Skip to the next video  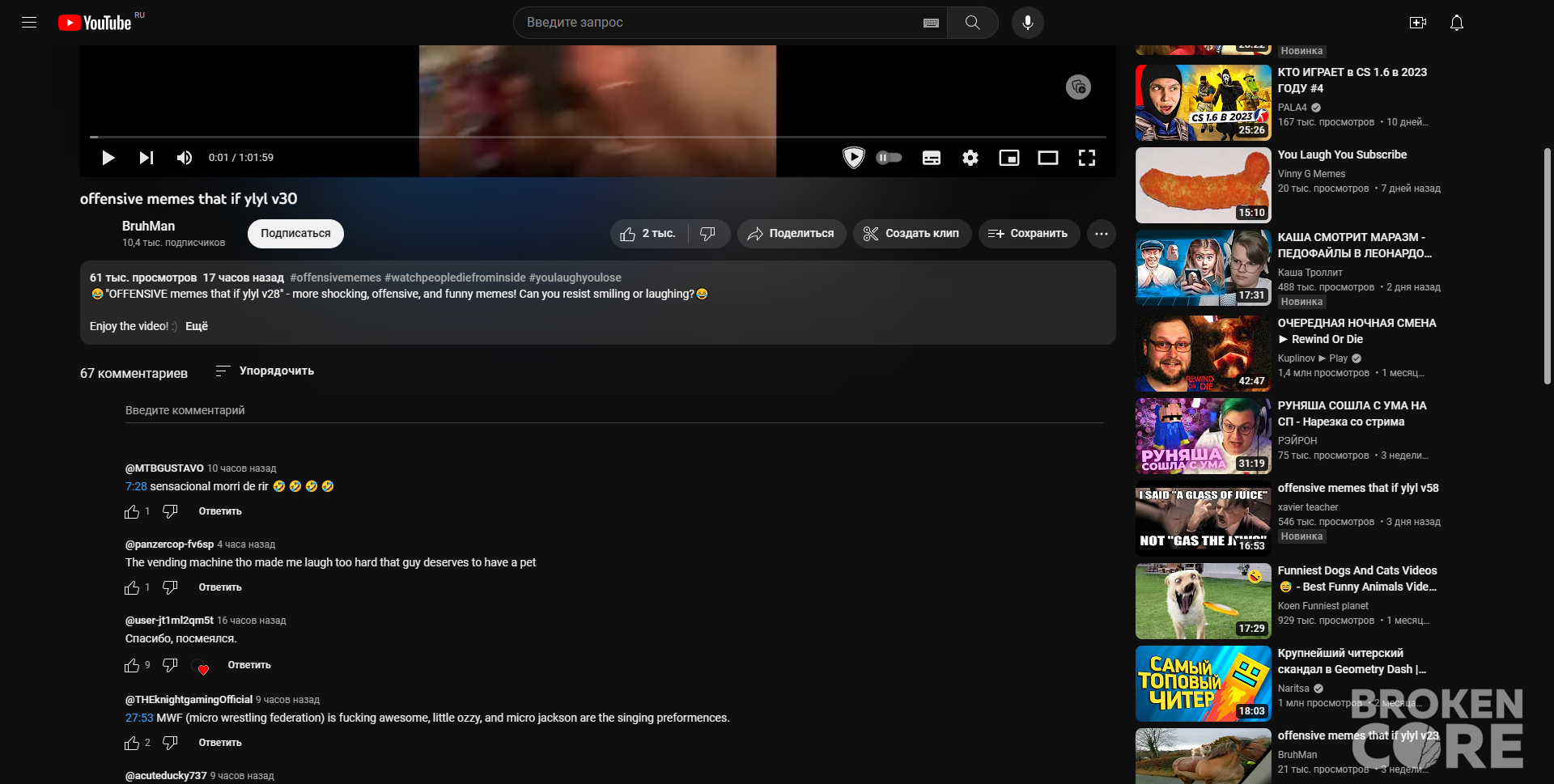point(146,158)
